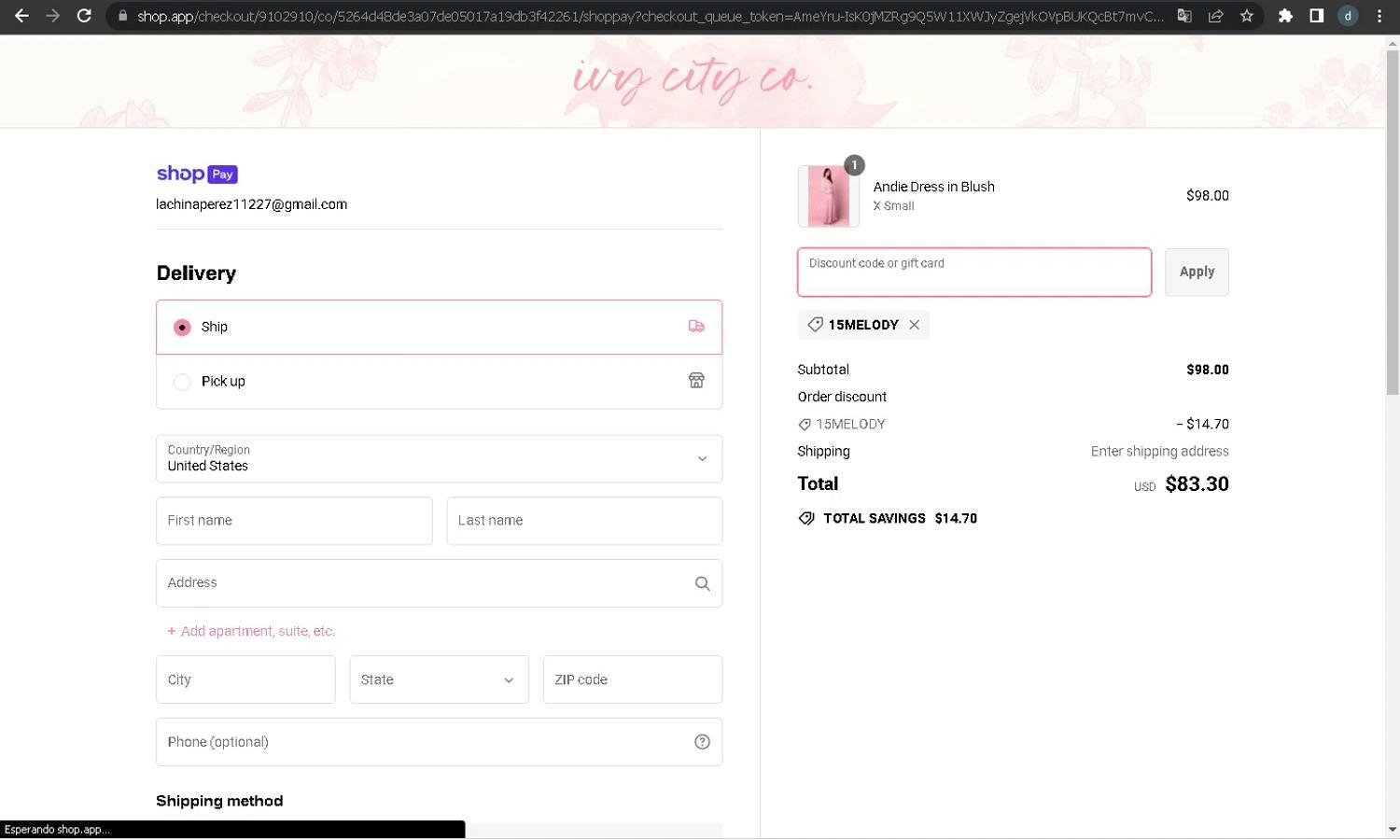The height and width of the screenshot is (840, 1400).
Task: Click the share page icon in address bar
Action: tap(1215, 16)
